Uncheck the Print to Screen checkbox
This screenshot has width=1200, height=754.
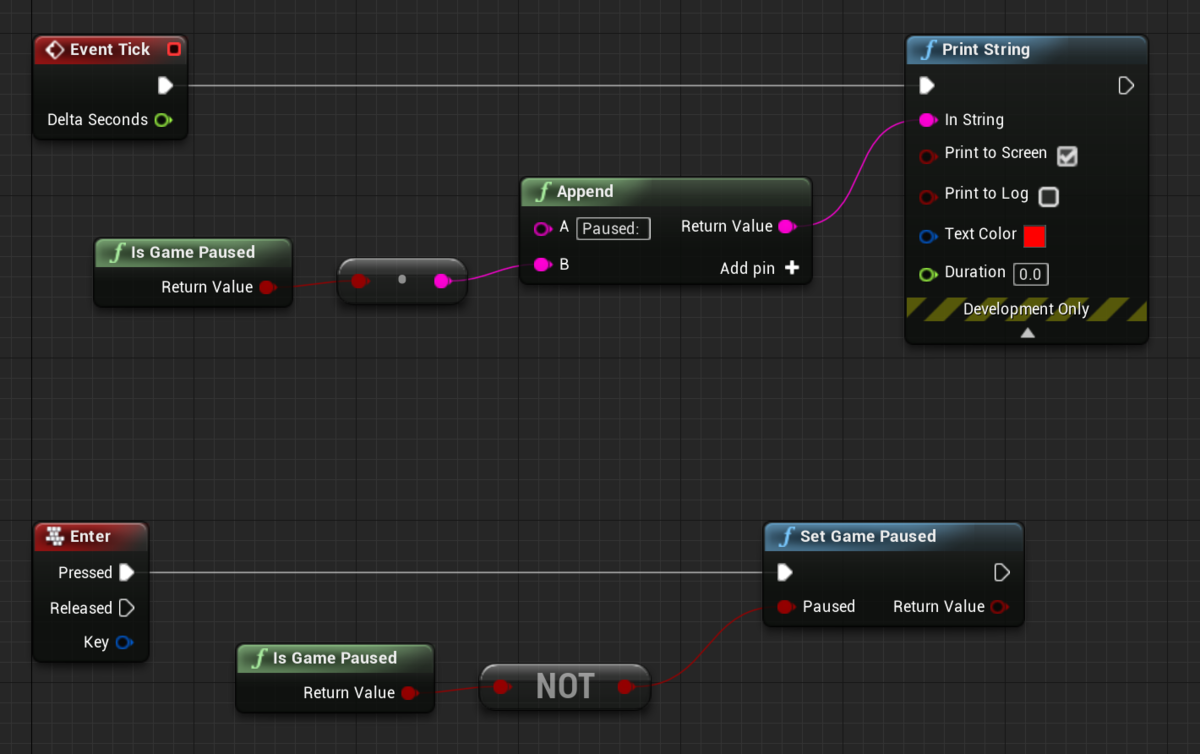pyautogui.click(x=1067, y=156)
